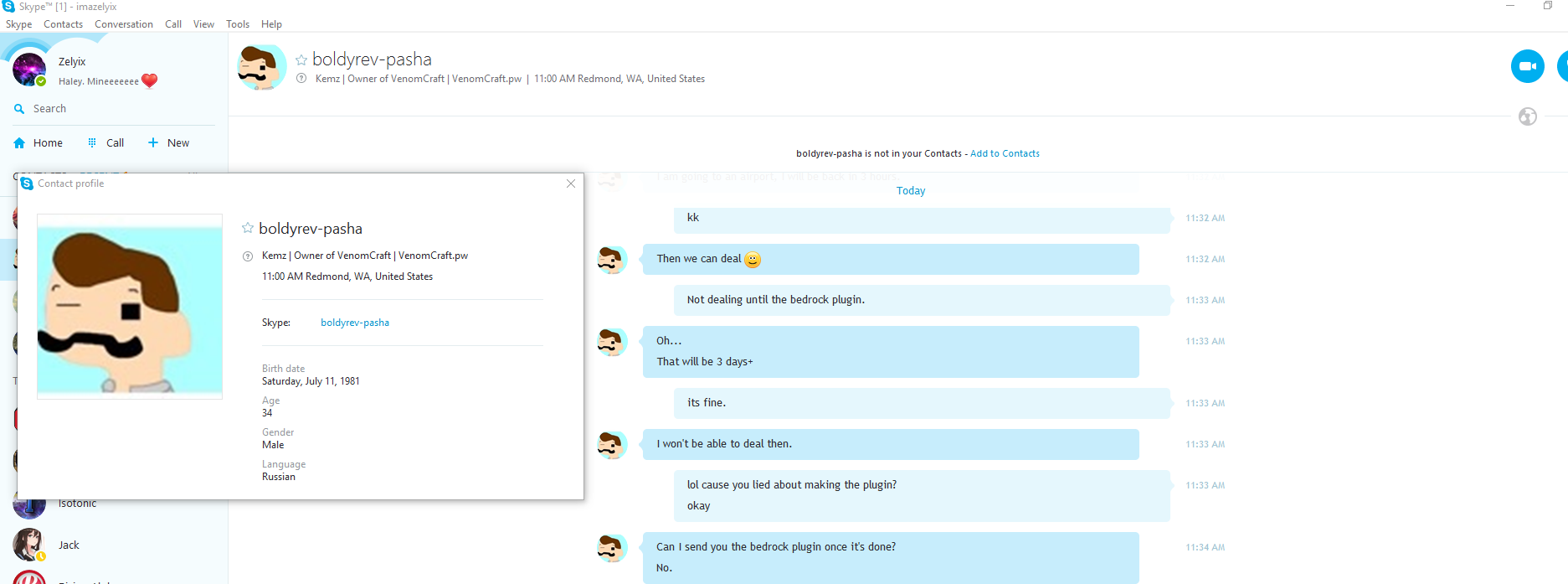1568x584 pixels.
Task: Click the heart emoticon in the mood message
Action: tap(150, 81)
